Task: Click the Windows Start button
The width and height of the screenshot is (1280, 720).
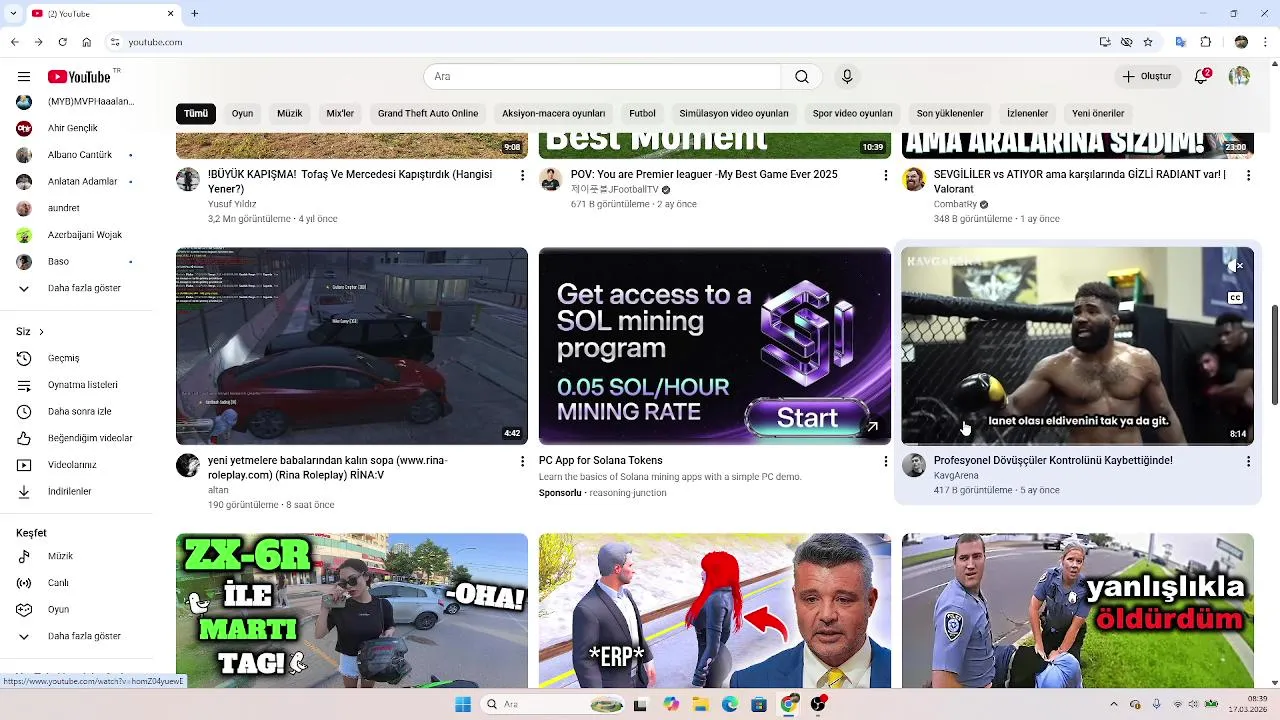Action: 463,704
